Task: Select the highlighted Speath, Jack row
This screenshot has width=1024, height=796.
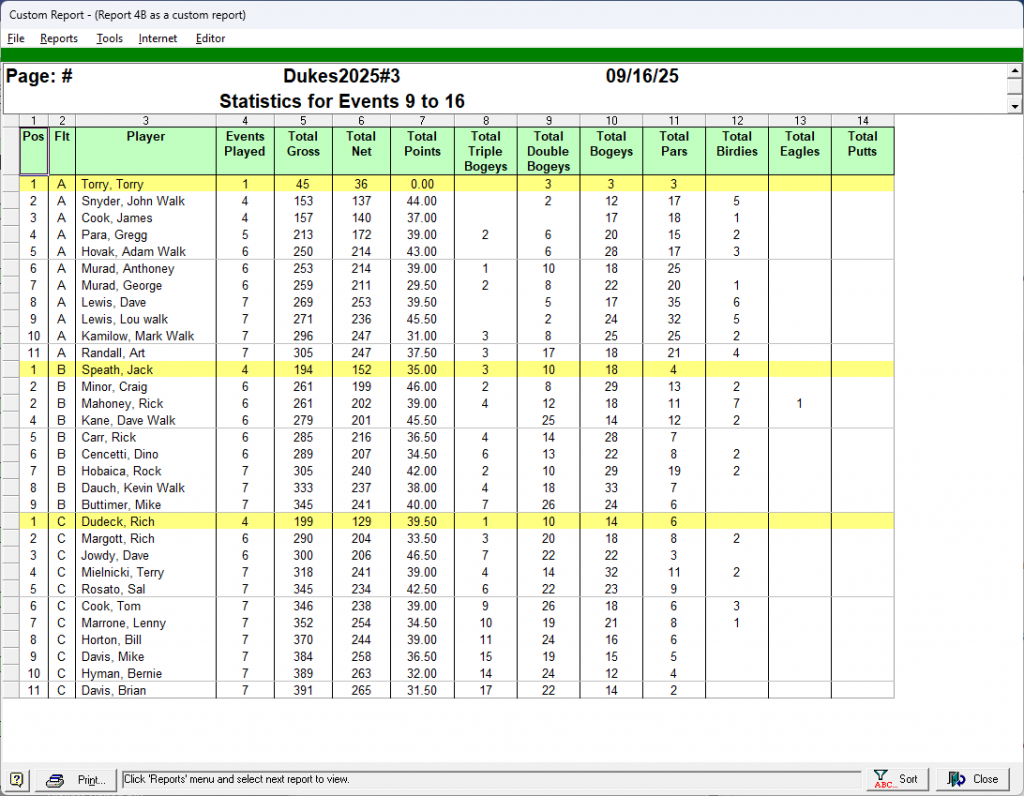Action: (x=145, y=370)
